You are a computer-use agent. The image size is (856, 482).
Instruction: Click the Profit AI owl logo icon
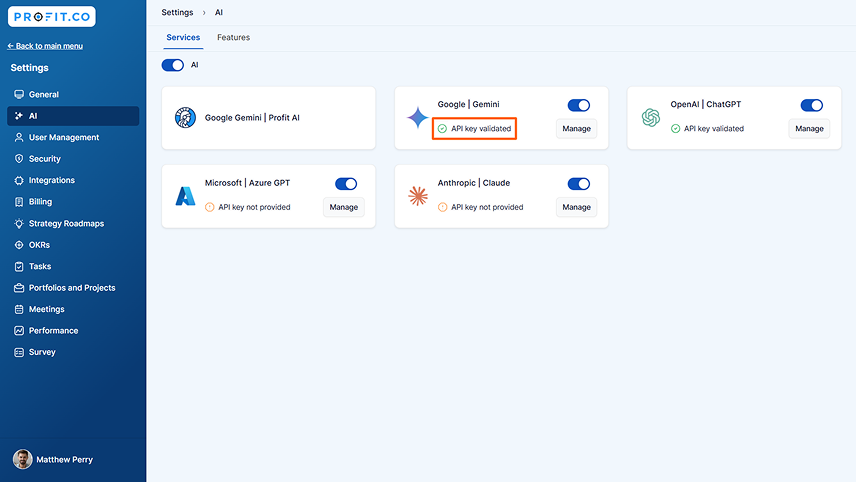(186, 118)
